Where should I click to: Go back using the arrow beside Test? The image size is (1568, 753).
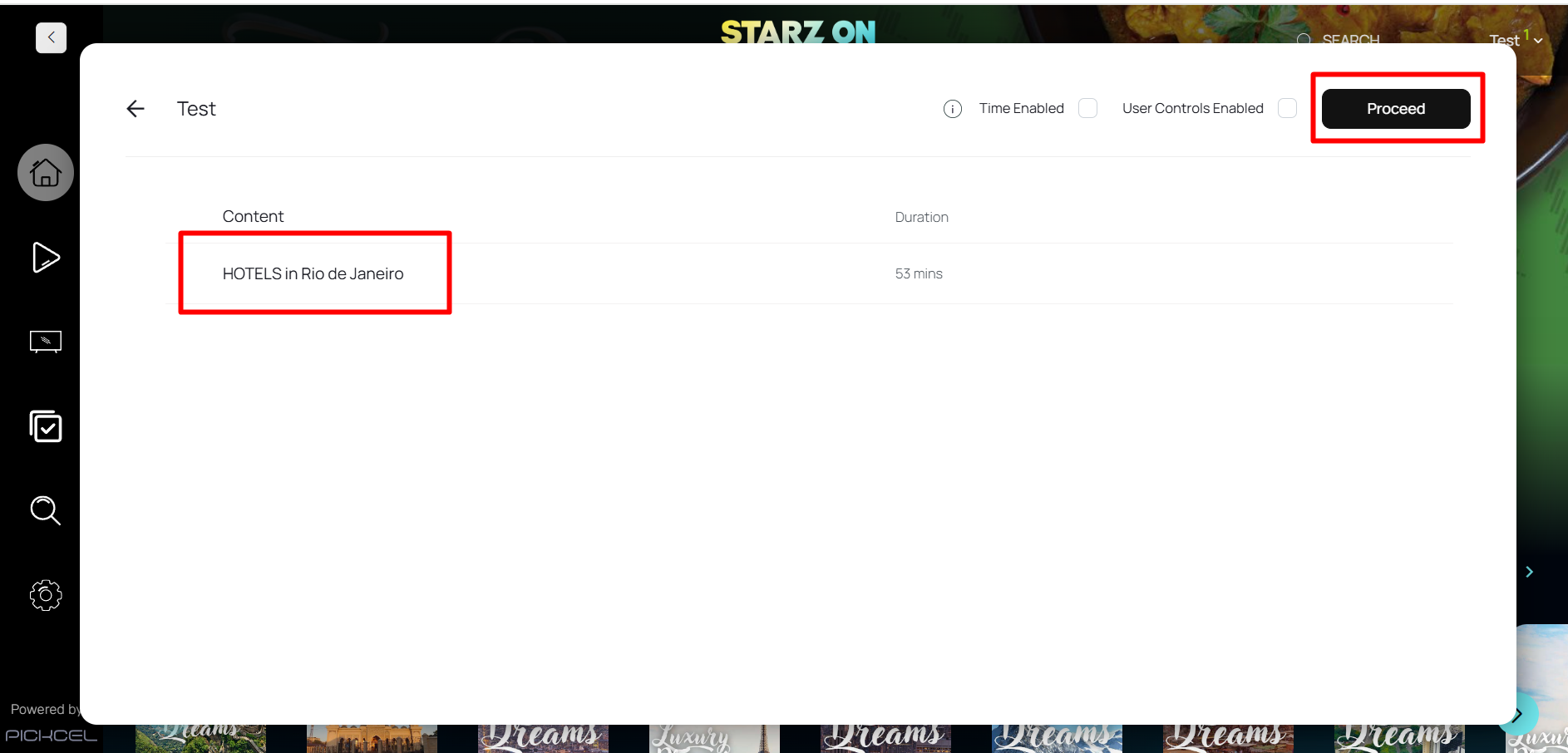coord(136,109)
